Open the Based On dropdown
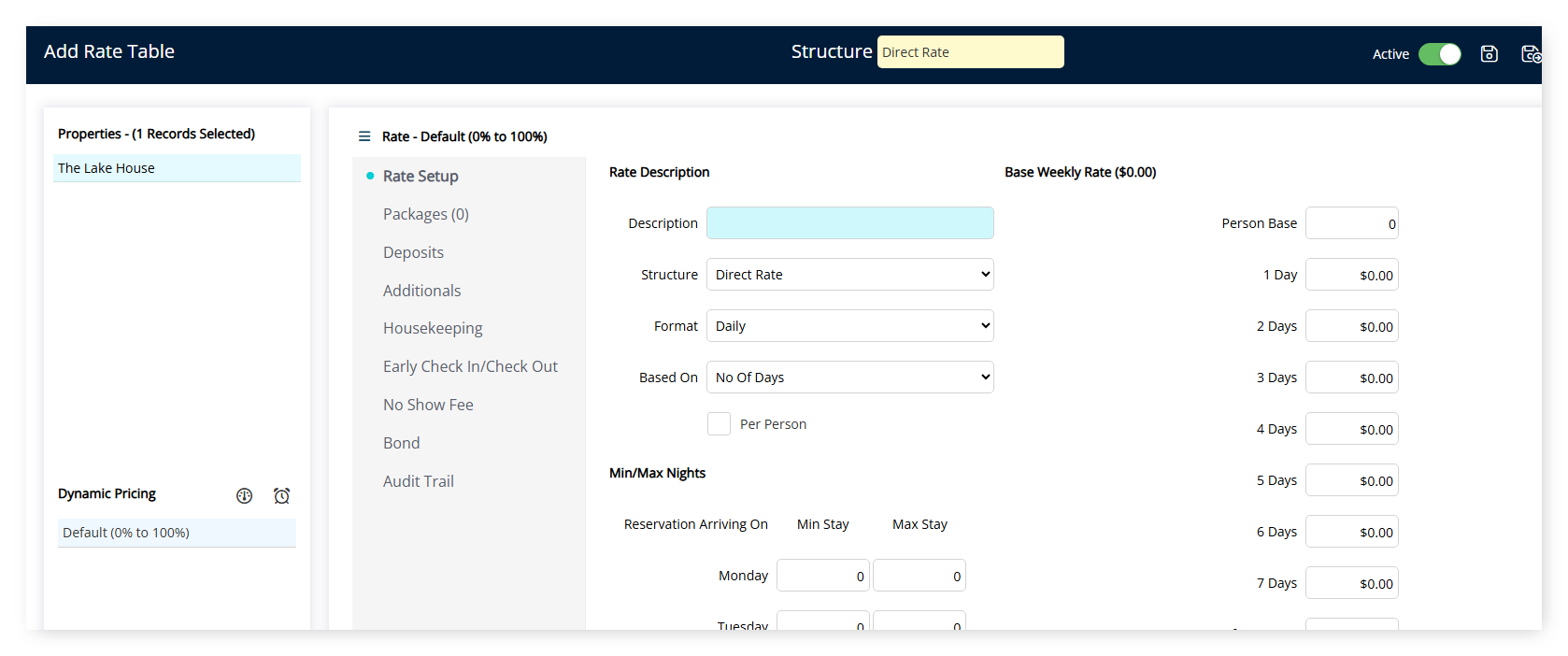1568x656 pixels. pos(850,378)
